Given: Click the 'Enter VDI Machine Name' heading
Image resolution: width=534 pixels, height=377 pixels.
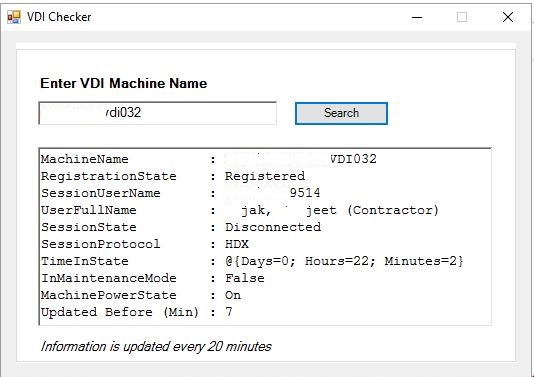Looking at the screenshot, I should pos(124,83).
